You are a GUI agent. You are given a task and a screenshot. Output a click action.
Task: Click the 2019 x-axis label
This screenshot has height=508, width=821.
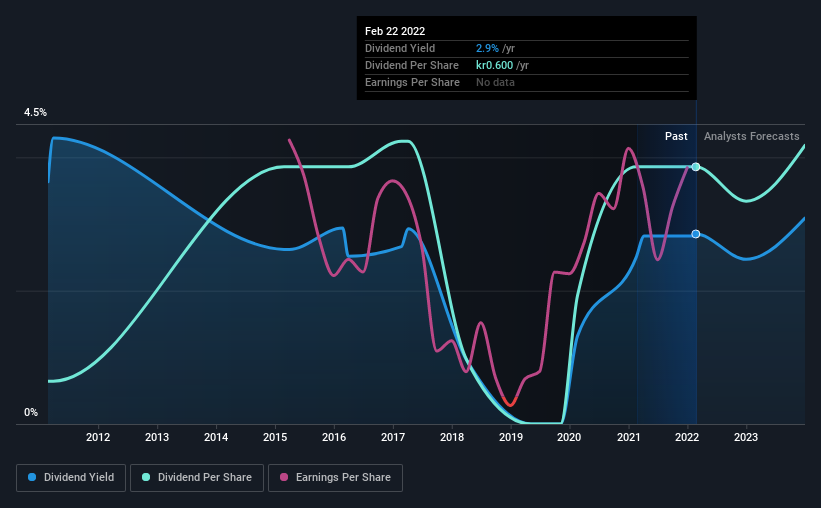click(x=511, y=437)
